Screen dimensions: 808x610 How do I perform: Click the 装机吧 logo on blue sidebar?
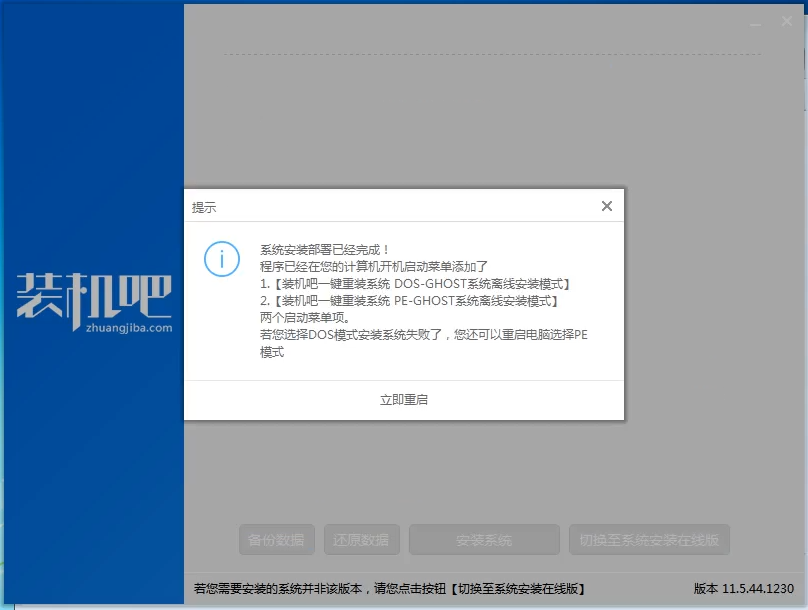point(94,296)
